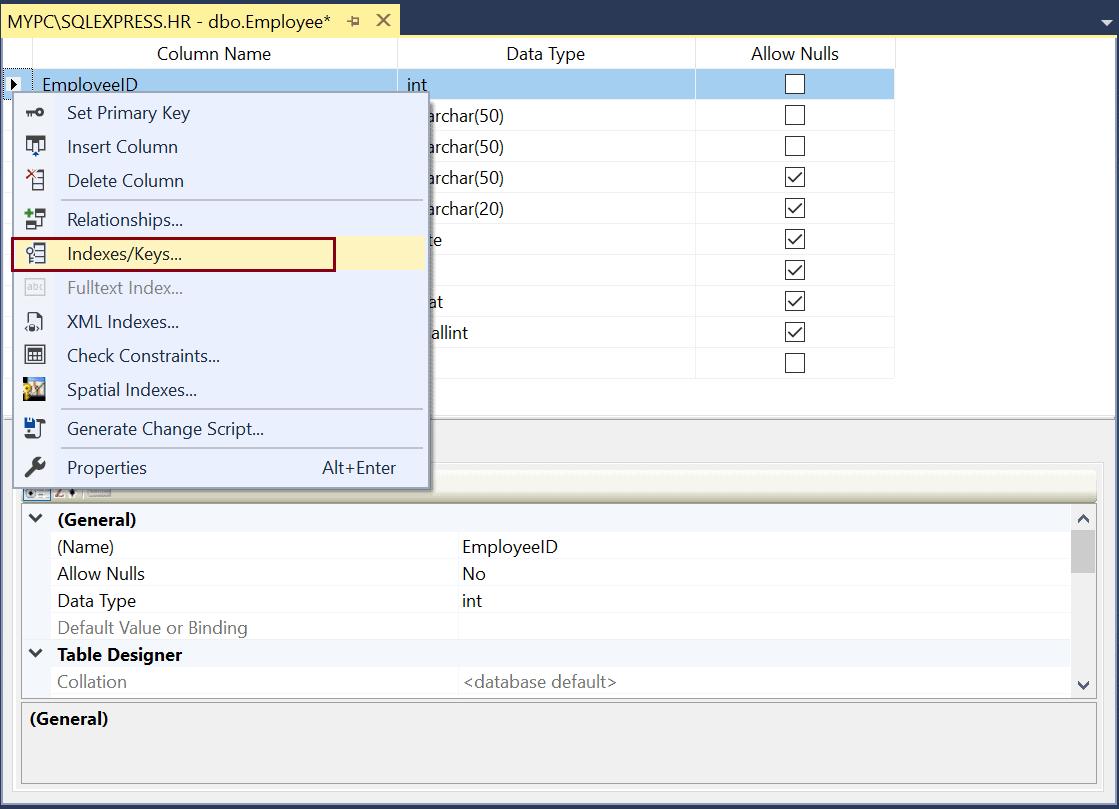Screen dimensions: 1119x809
Task: Enable Allow Nulls for the EmployeeID row
Action: click(x=793, y=84)
